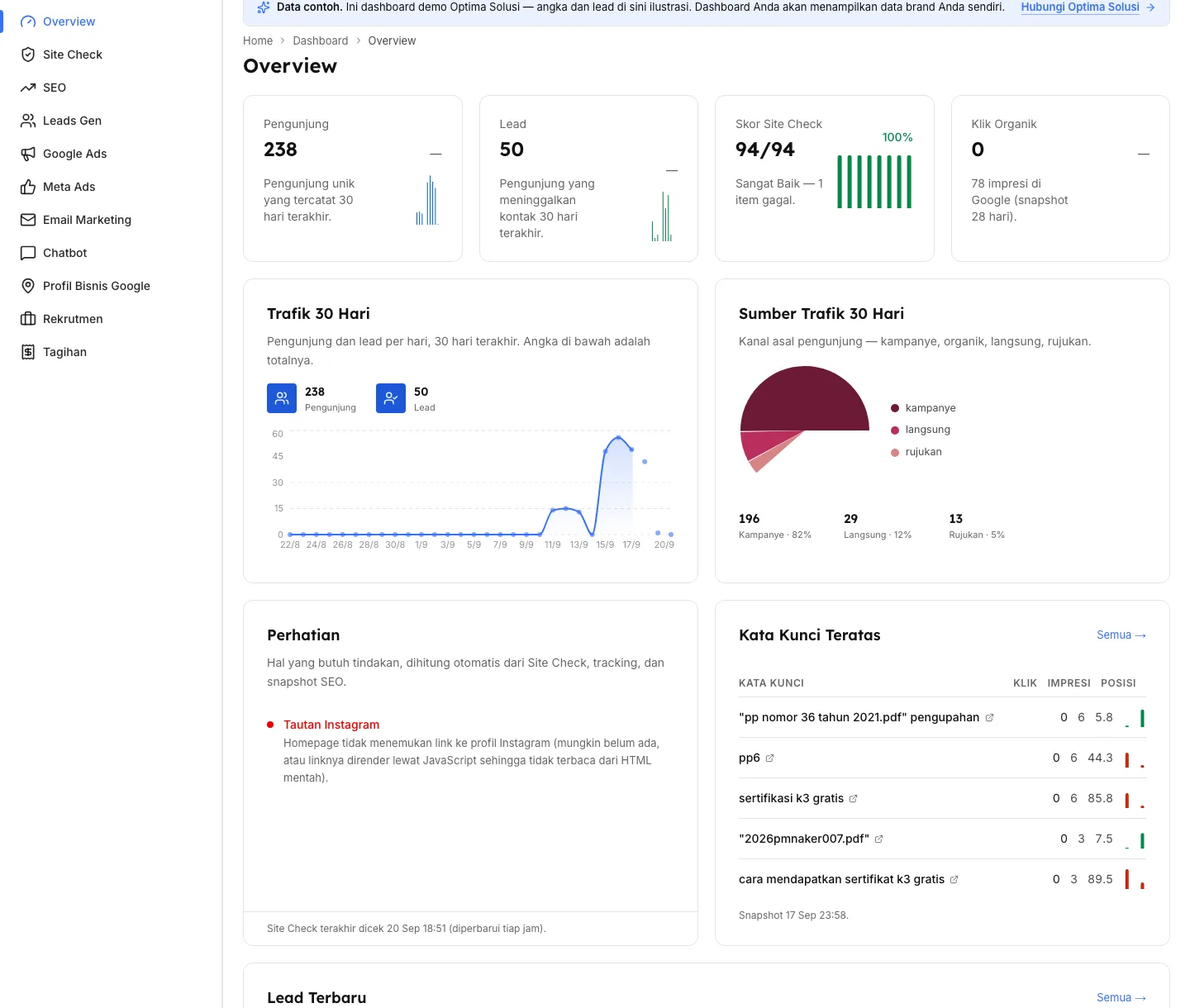Click the Klik Organik card title
The width and height of the screenshot is (1190, 1008).
point(1003,124)
